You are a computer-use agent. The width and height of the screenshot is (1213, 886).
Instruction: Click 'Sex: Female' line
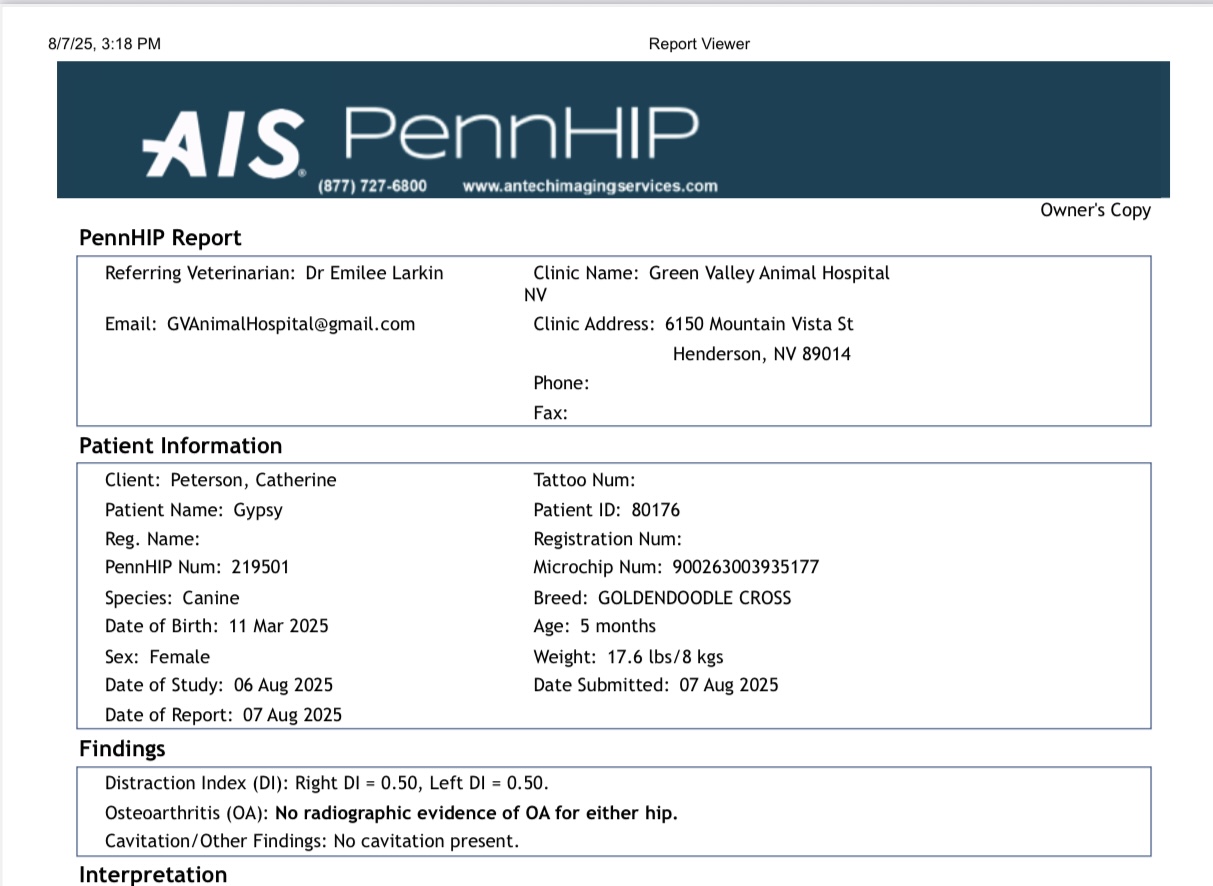[x=157, y=657]
